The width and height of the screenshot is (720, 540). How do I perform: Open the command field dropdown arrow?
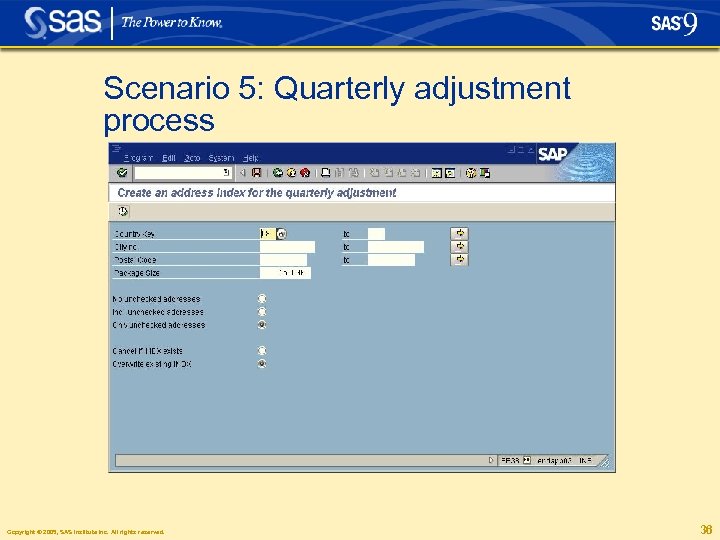pyautogui.click(x=226, y=173)
